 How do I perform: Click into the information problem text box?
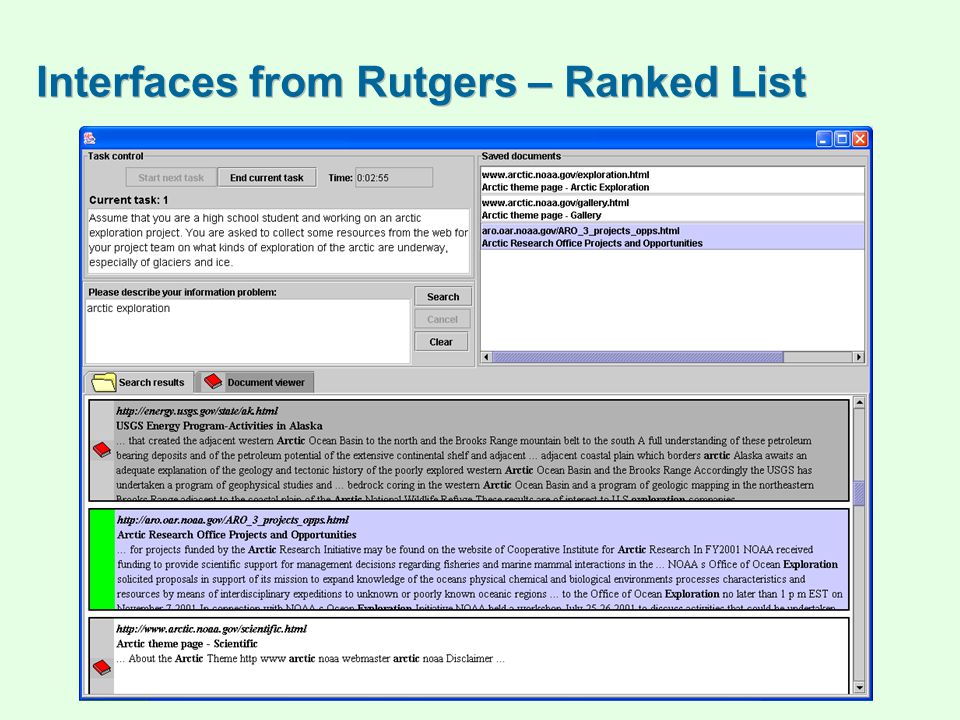tap(247, 331)
